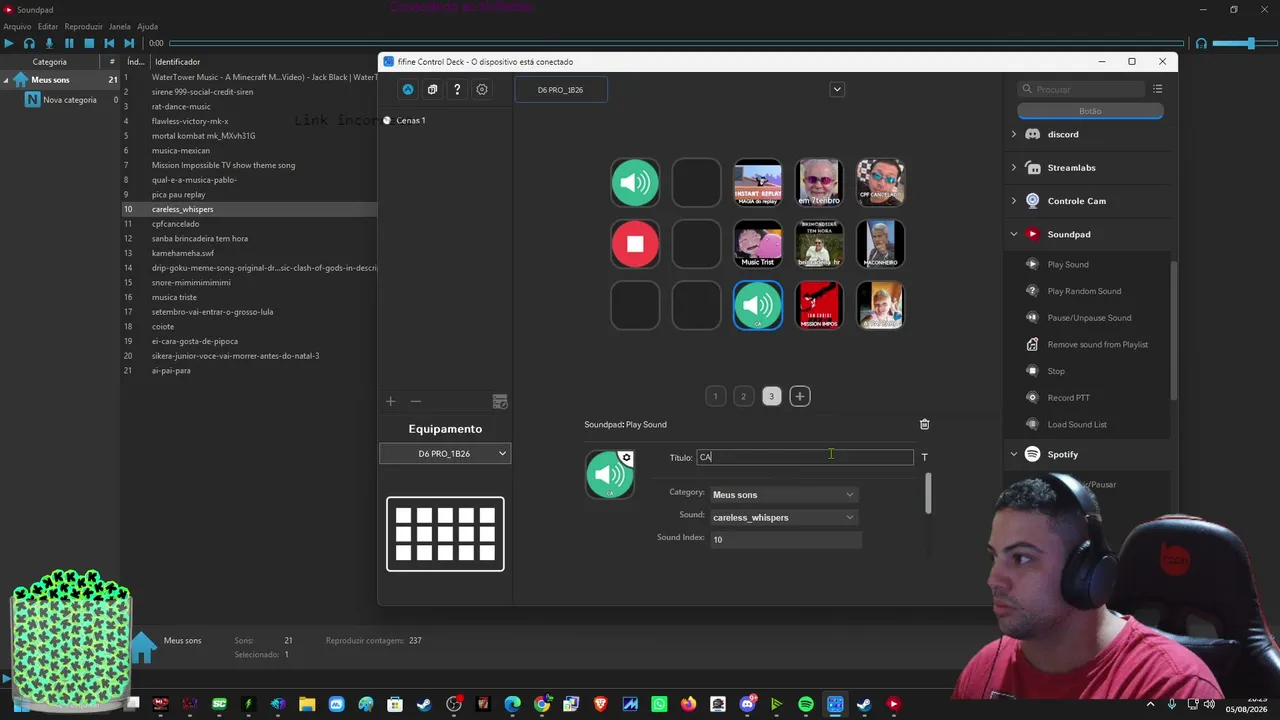Select the coiote sound row
1280x720 pixels.
(x=163, y=326)
